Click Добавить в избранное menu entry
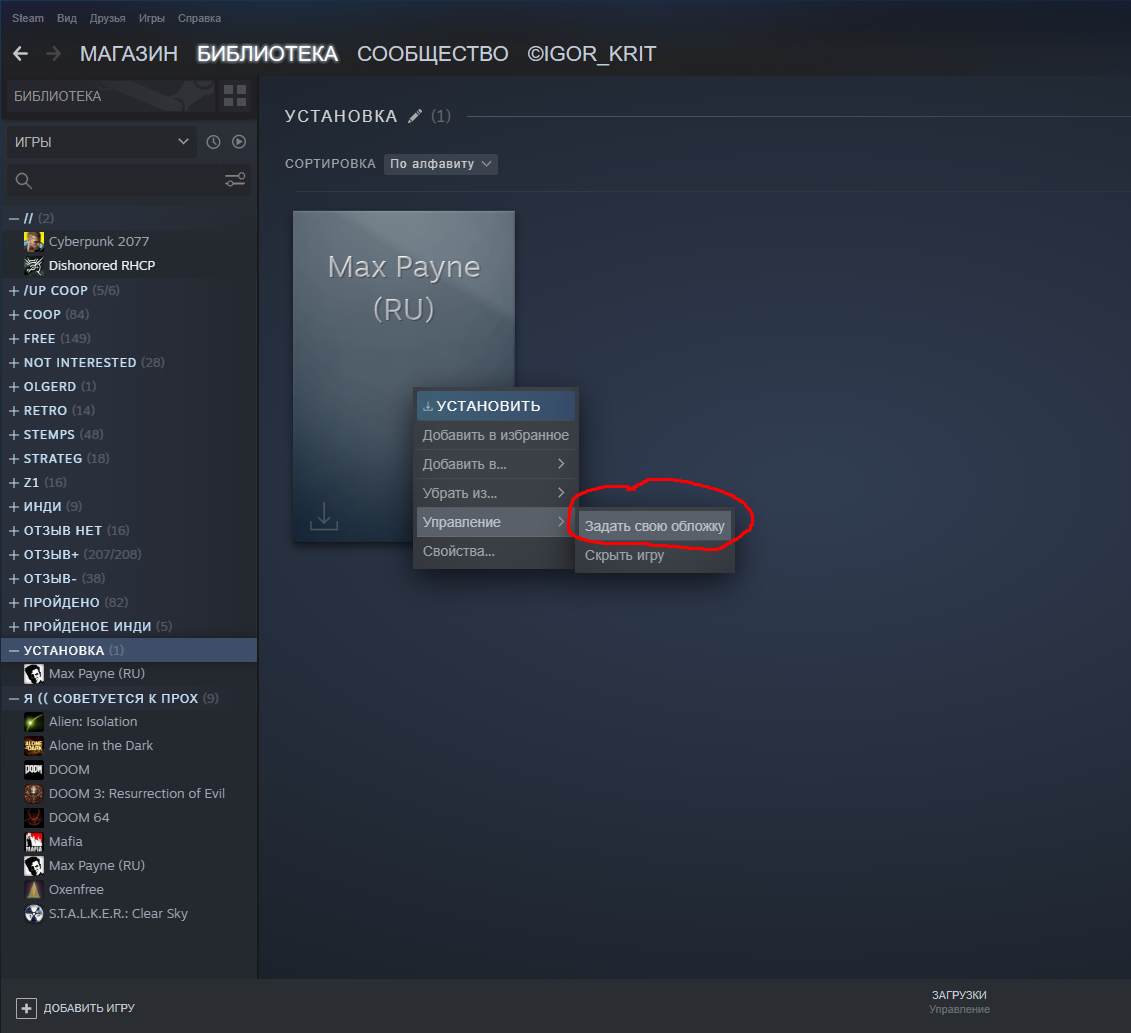Screen dimensions: 1131x1033 click(496, 435)
